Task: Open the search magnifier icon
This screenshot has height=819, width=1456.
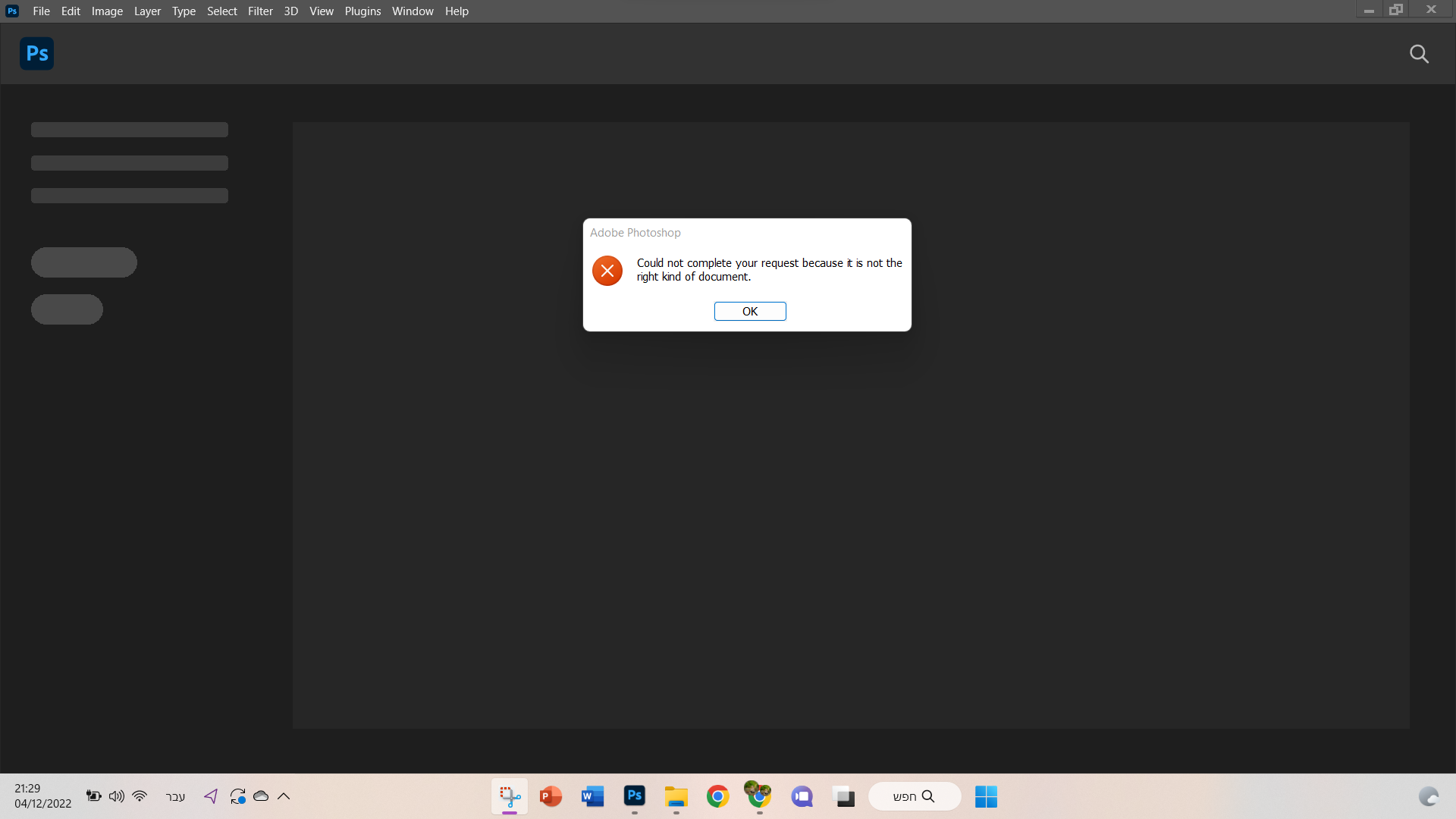Action: coord(1419,54)
